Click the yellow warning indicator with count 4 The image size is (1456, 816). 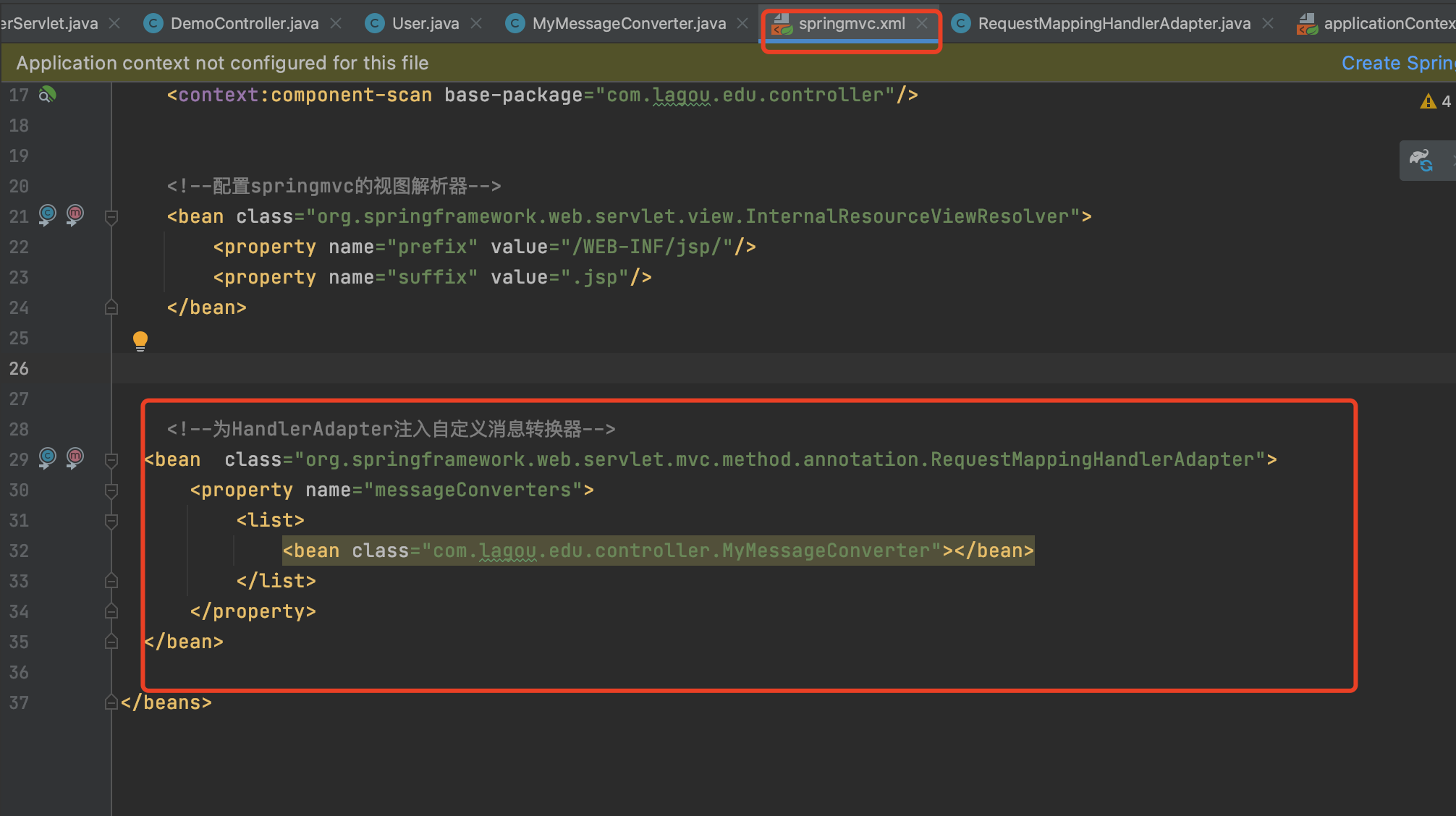[x=1435, y=101]
